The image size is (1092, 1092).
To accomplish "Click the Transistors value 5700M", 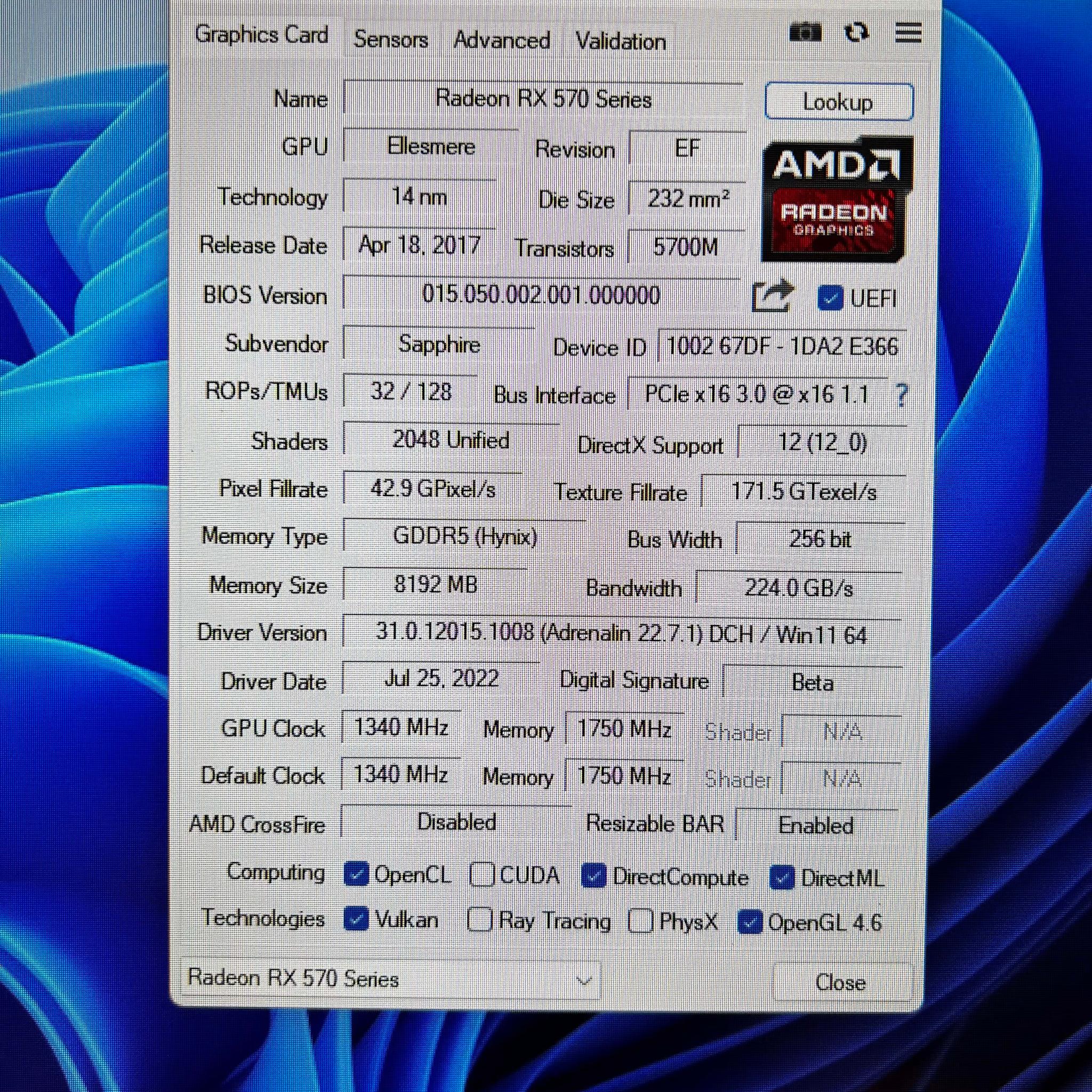I will tap(686, 247).
